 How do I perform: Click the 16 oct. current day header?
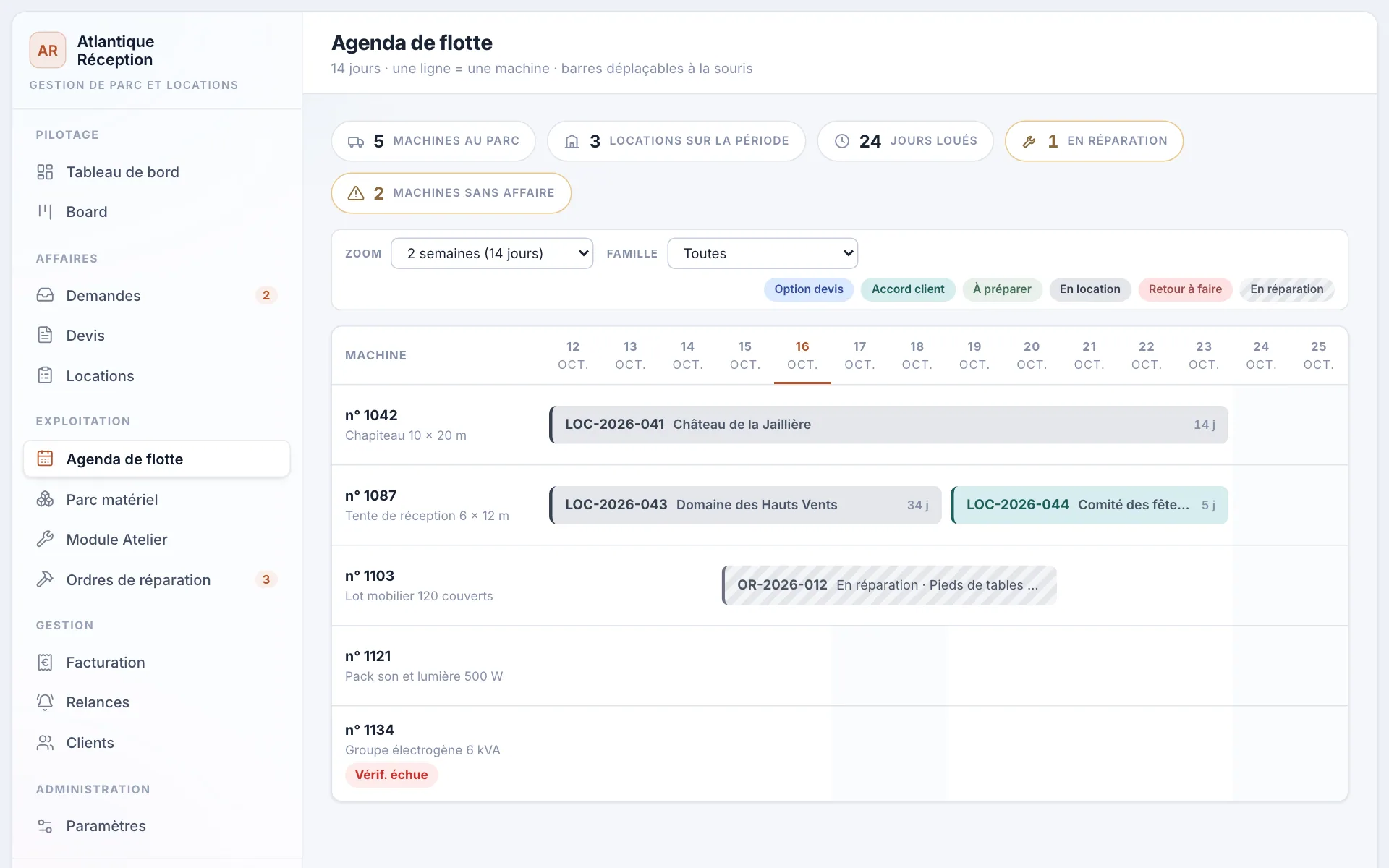[802, 355]
